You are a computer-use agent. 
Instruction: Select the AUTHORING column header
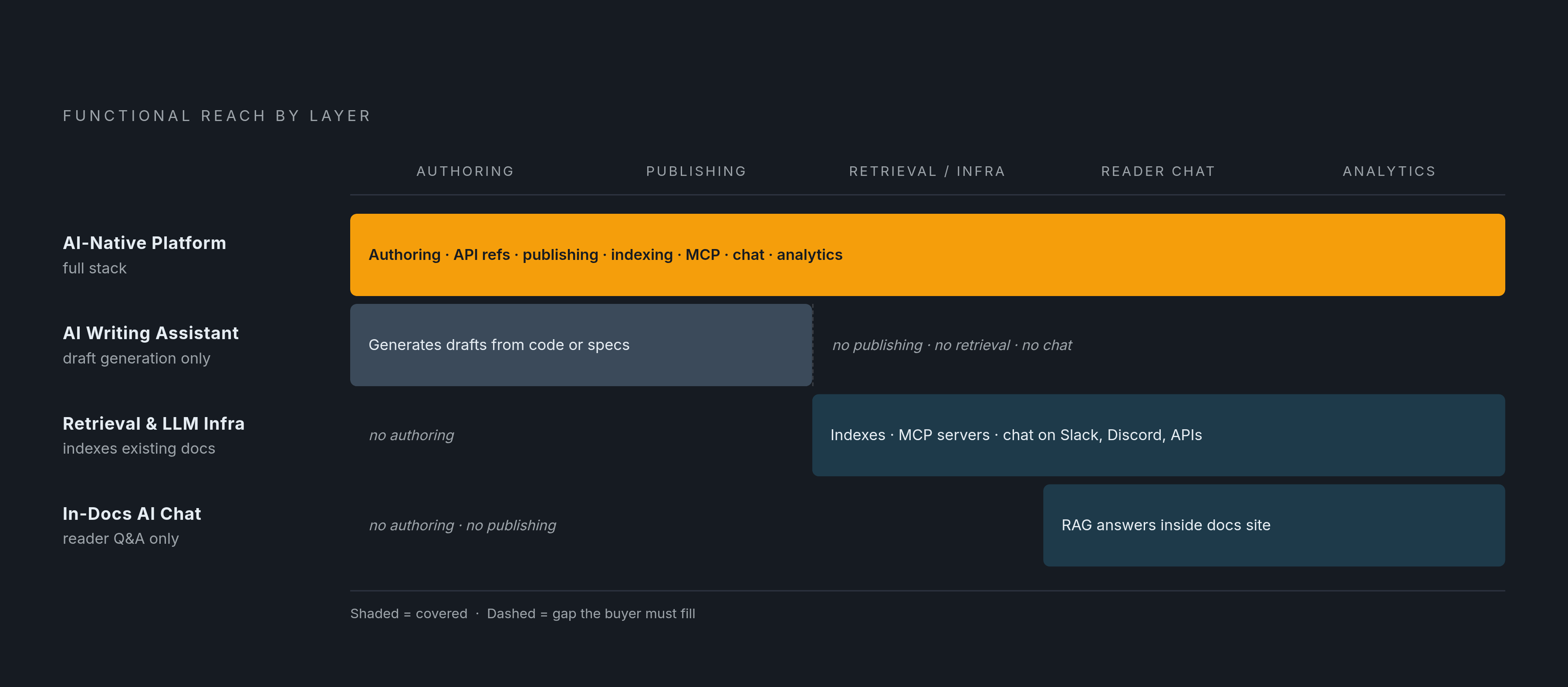point(465,172)
